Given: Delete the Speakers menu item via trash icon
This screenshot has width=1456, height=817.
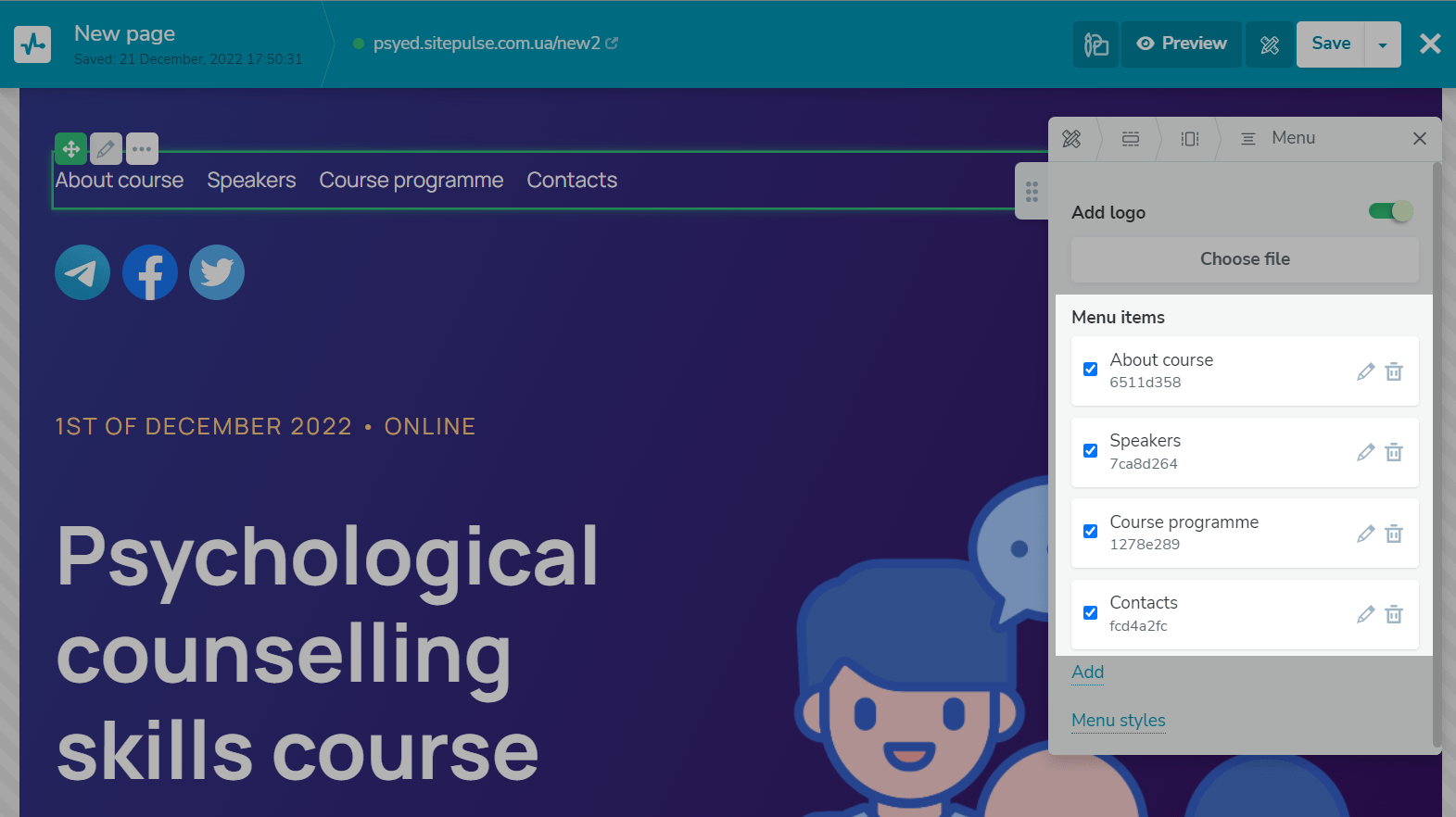Looking at the screenshot, I should 1394,452.
